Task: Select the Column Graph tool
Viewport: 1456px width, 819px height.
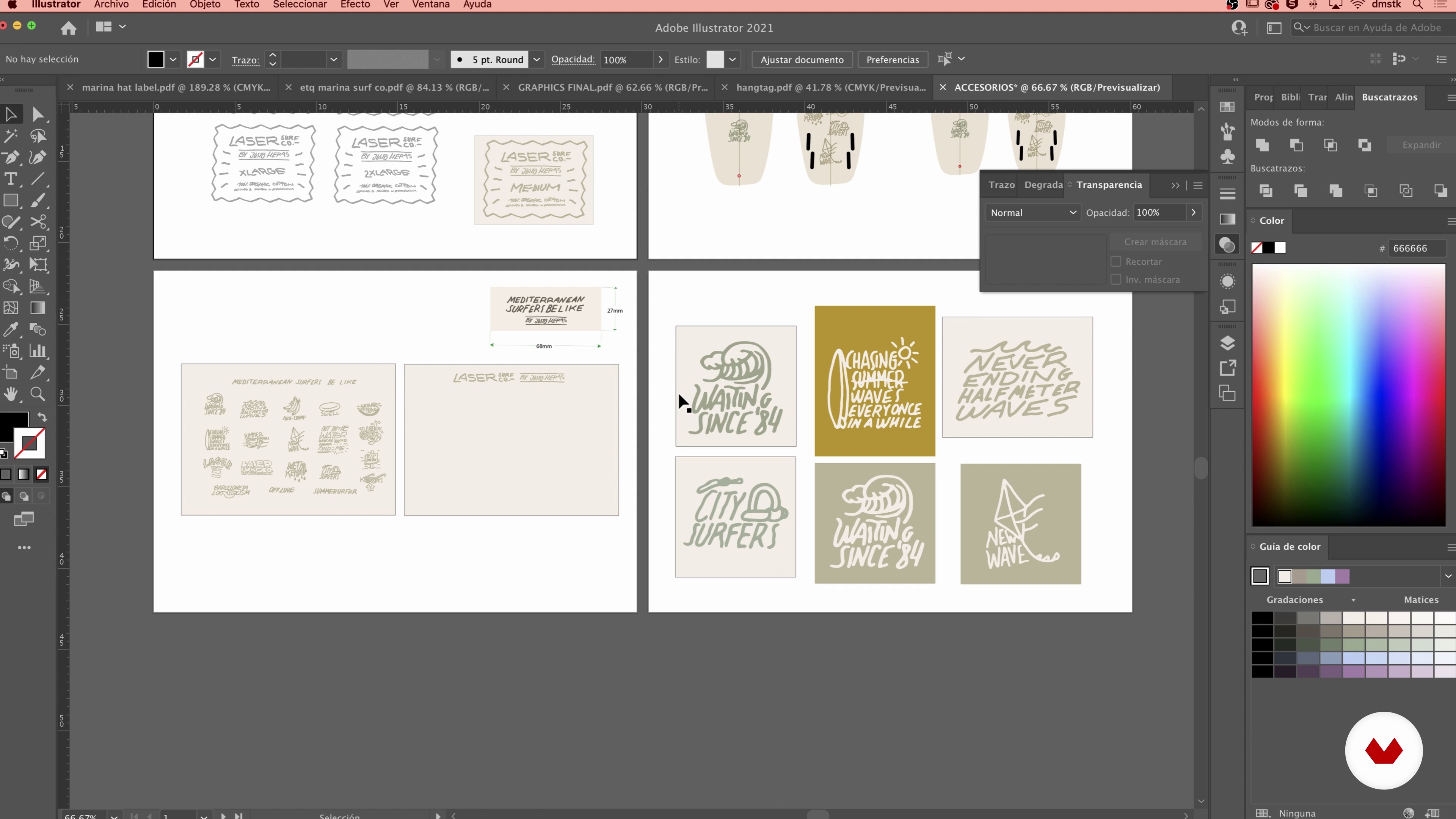Action: [38, 351]
